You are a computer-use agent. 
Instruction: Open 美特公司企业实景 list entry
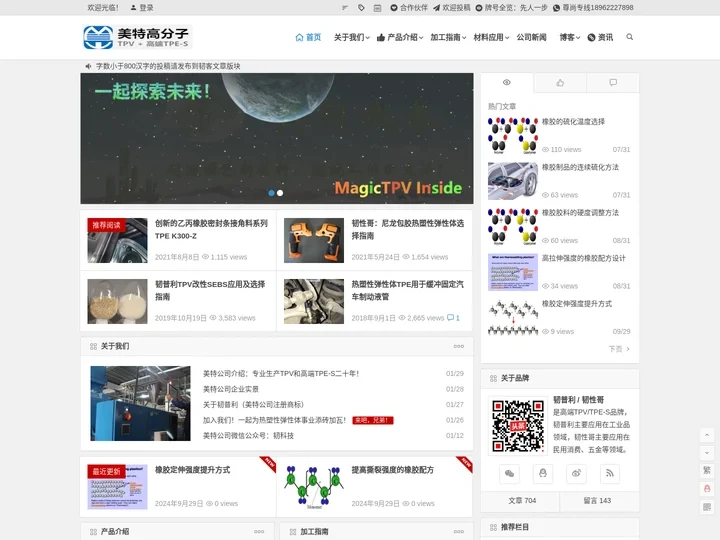click(x=231, y=389)
